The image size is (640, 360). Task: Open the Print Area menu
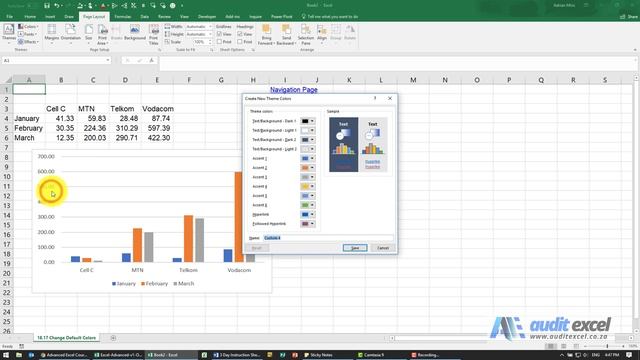click(102, 34)
